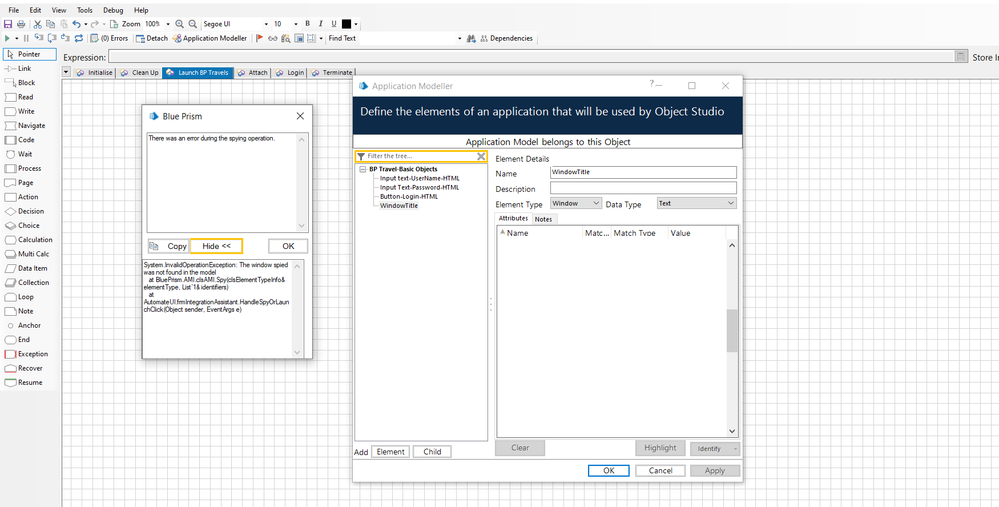Select the Decision stage tool
This screenshot has height=507, width=999.
(30, 211)
